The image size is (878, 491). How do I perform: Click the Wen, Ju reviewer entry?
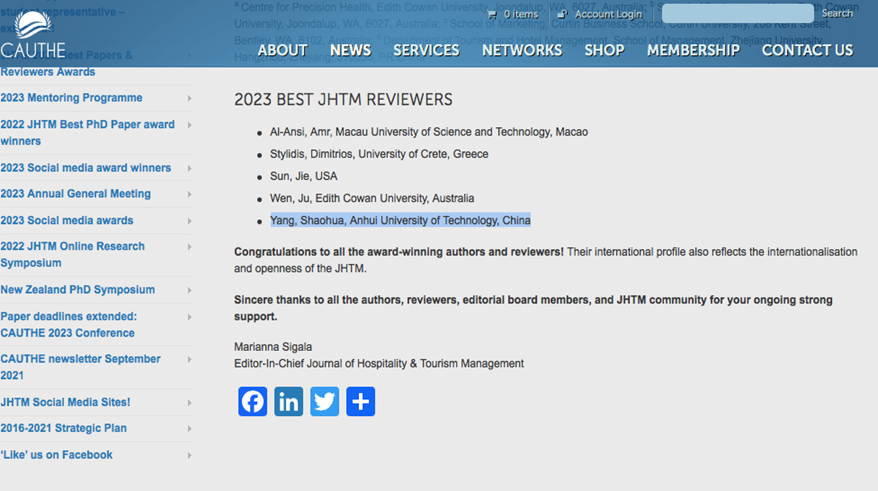click(372, 198)
